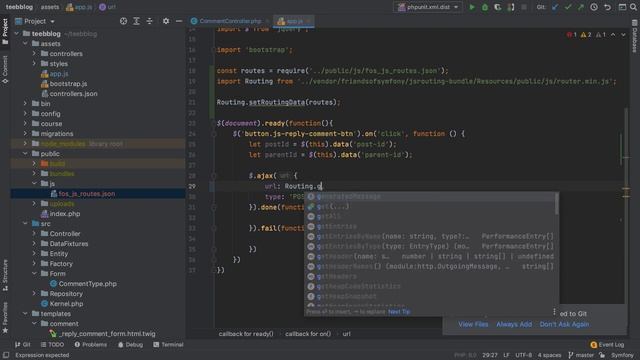640x360 pixels.
Task: Open Event Log from the status bar
Action: (x=607, y=345)
